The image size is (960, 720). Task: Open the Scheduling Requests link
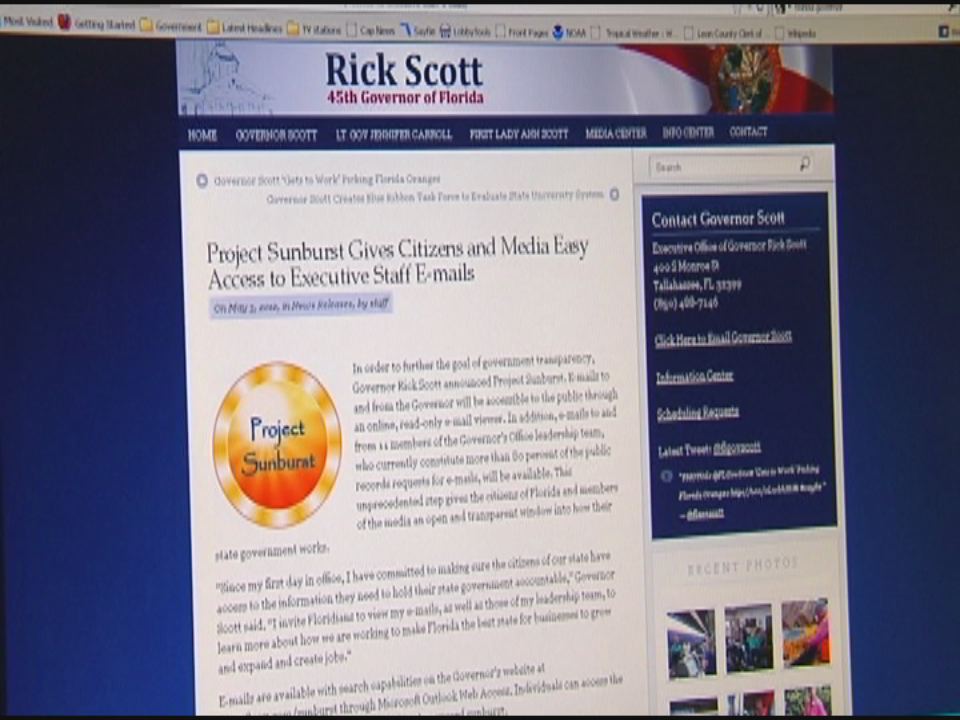tap(698, 413)
